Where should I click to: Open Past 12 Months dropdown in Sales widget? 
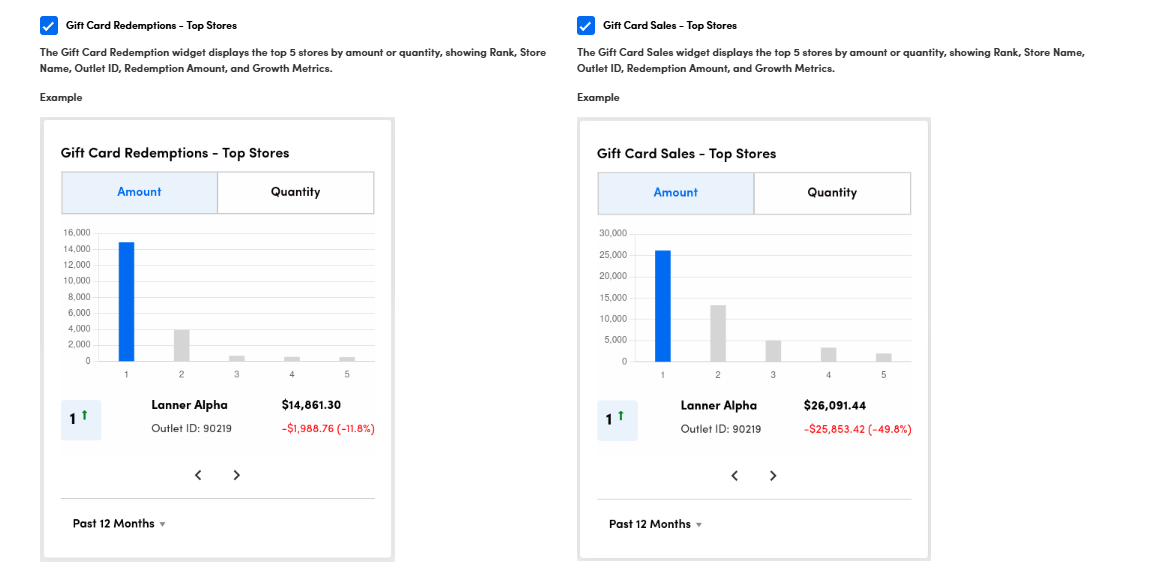pyautogui.click(x=655, y=524)
